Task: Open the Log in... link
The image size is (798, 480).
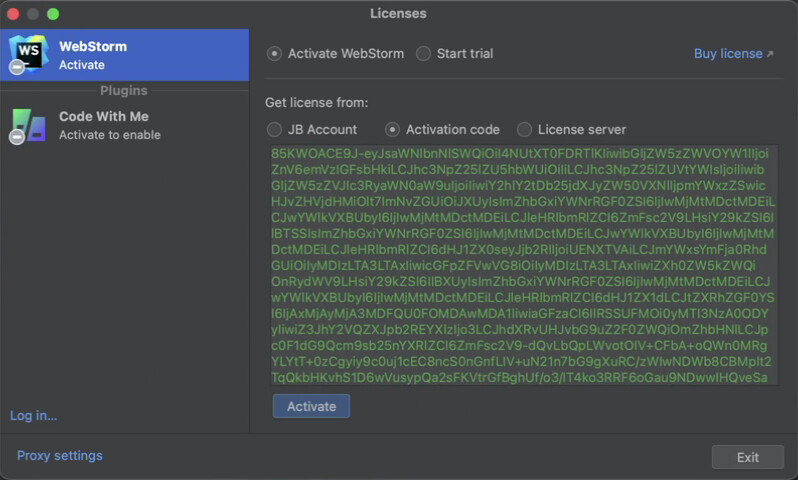Action: 34,415
